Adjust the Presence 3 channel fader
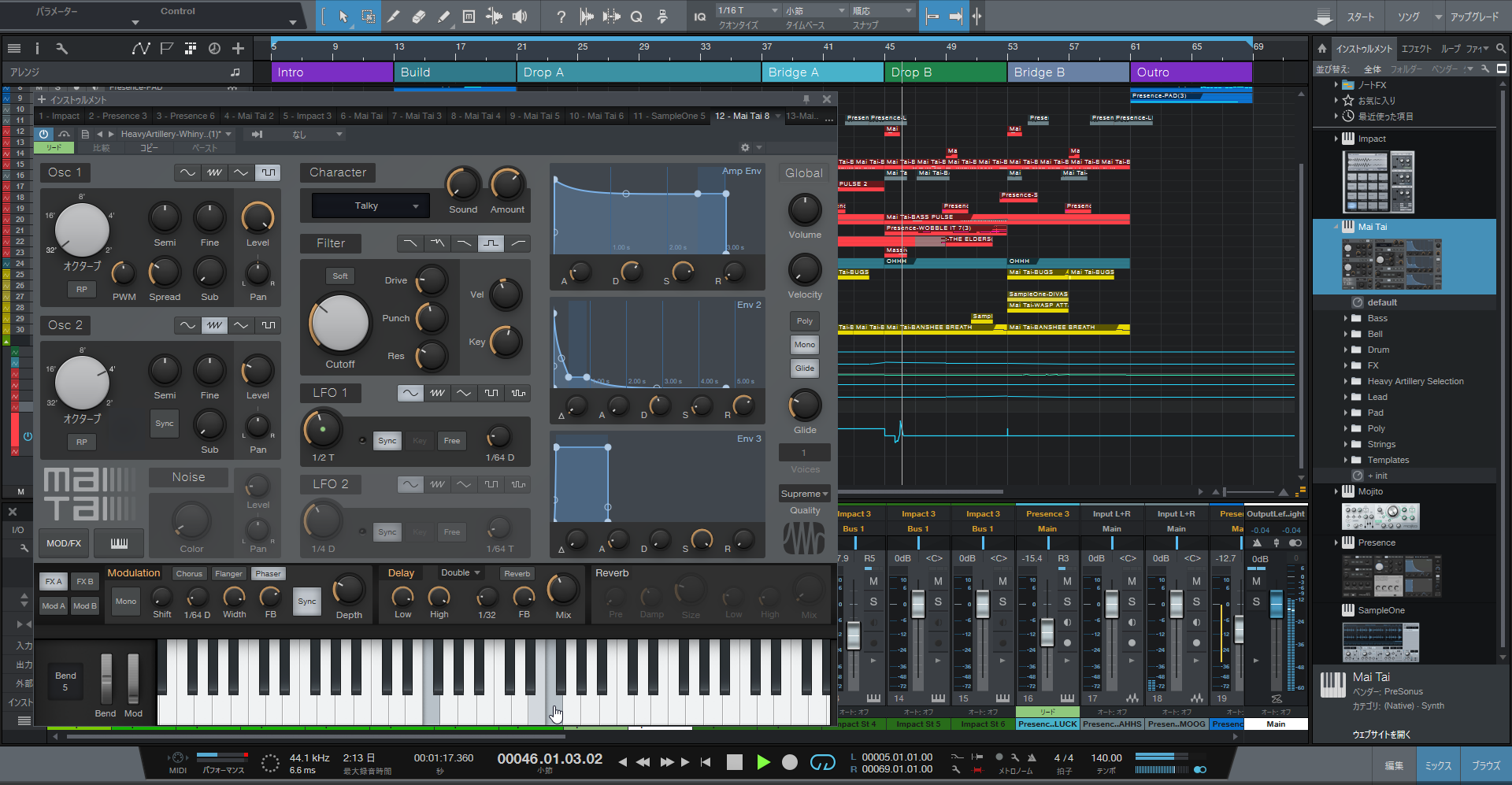Image resolution: width=1512 pixels, height=785 pixels. (1047, 632)
